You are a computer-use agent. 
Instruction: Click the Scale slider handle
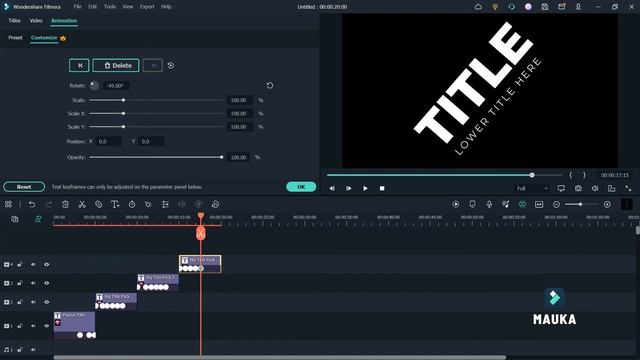123,100
